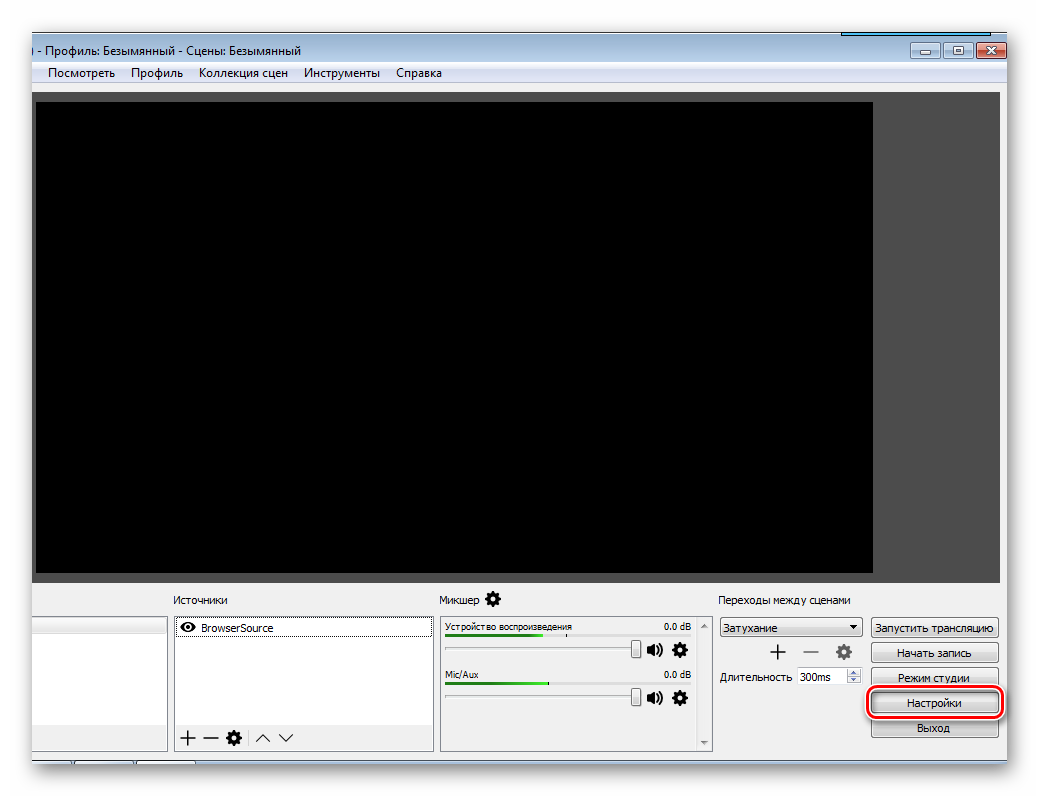Click mixer scrollbar up arrow
Viewport: 1039px width, 796px height.
click(x=704, y=626)
